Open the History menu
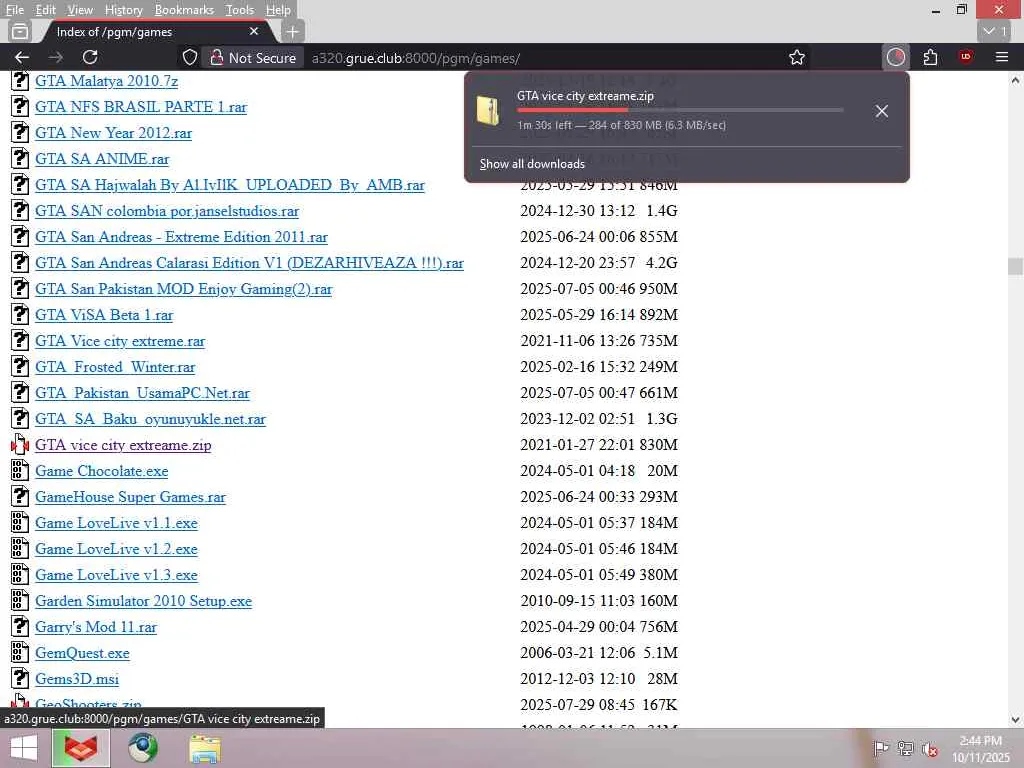Screen dimensions: 1024x768 pyautogui.click(x=123, y=10)
